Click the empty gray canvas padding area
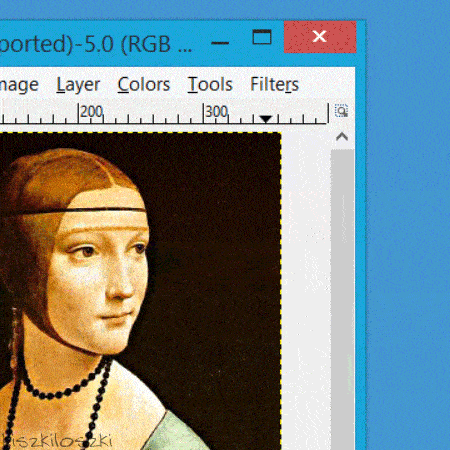 click(x=306, y=290)
